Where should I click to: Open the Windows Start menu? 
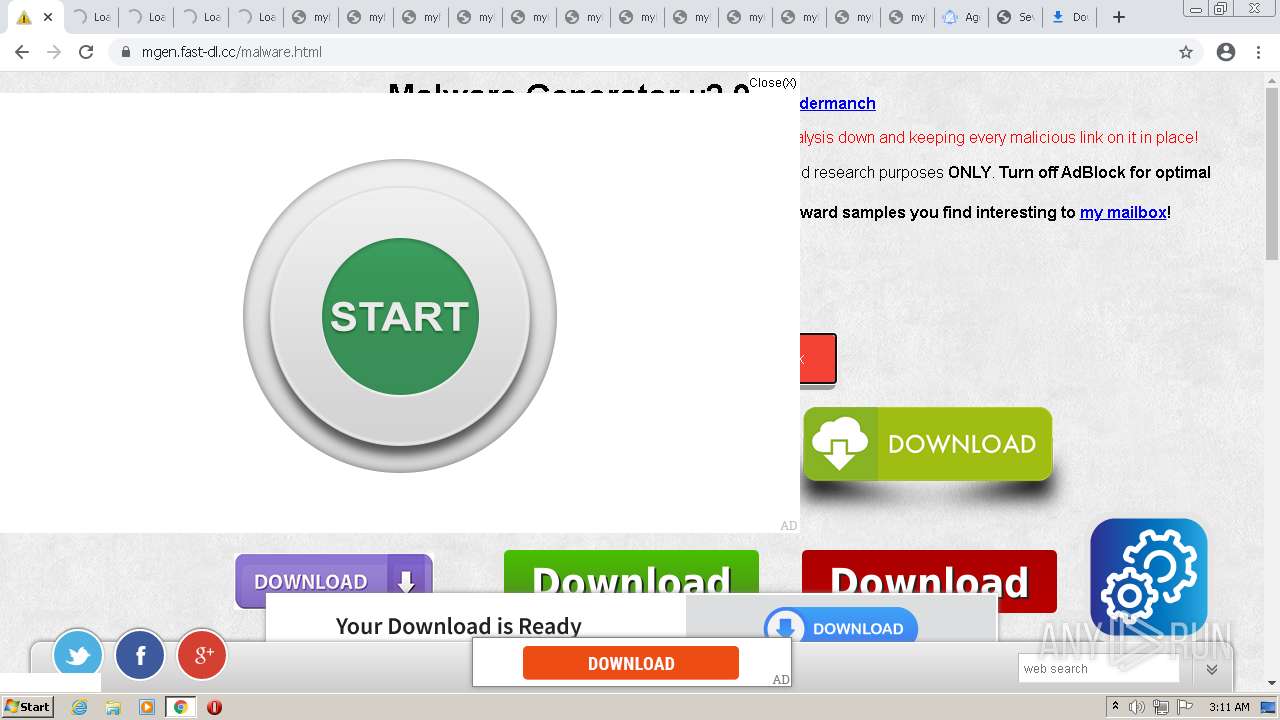tap(27, 706)
